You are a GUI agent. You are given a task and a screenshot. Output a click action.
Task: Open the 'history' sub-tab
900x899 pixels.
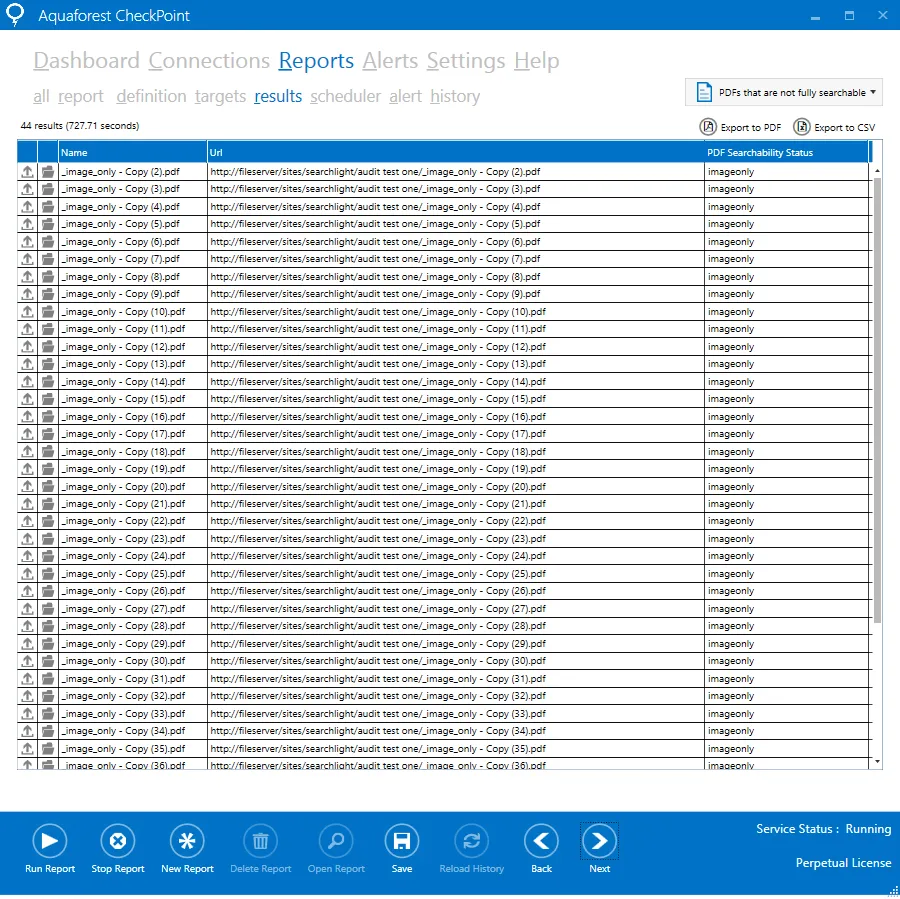[x=455, y=96]
